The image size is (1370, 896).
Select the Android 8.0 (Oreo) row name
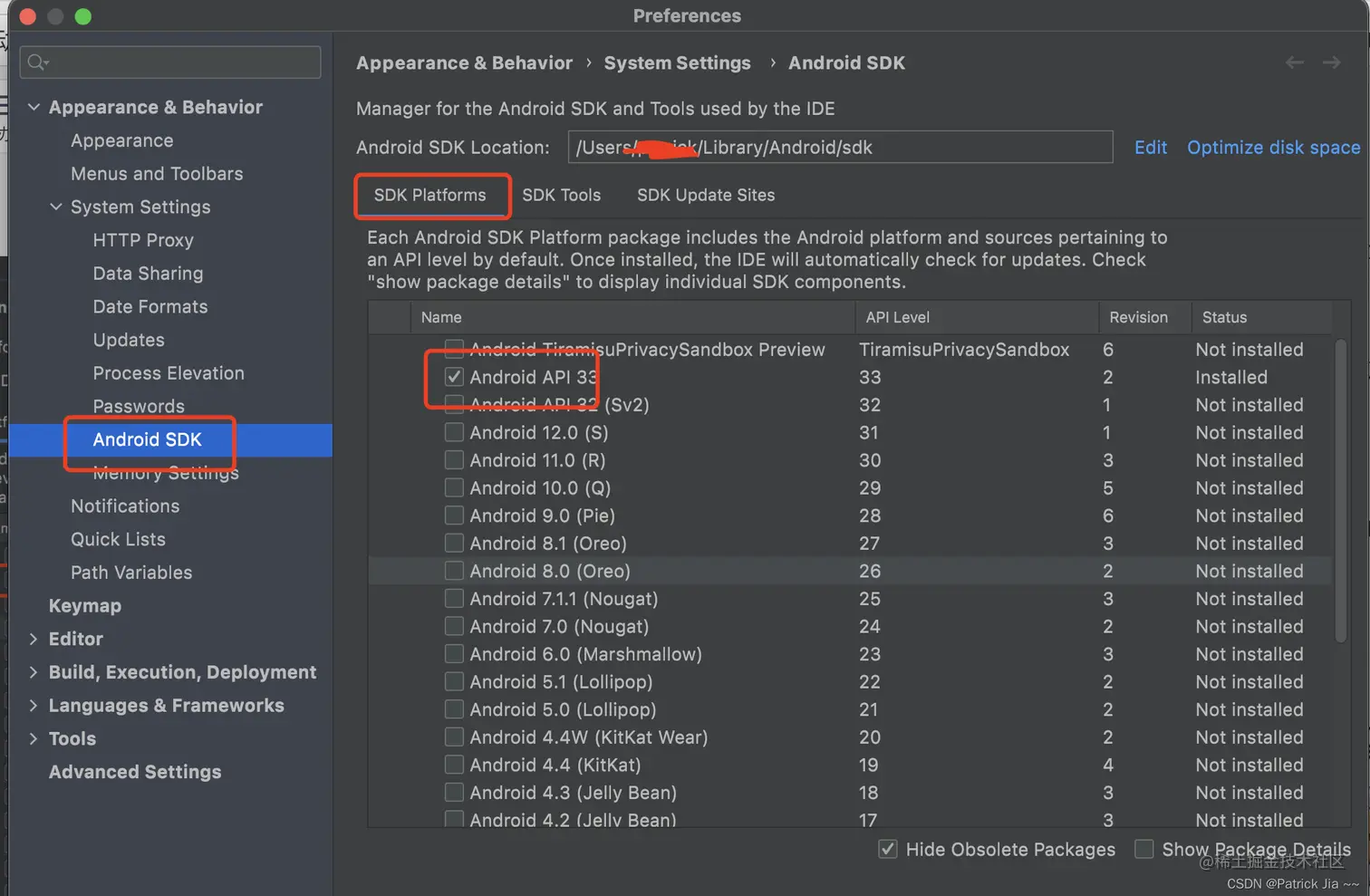pyautogui.click(x=550, y=571)
